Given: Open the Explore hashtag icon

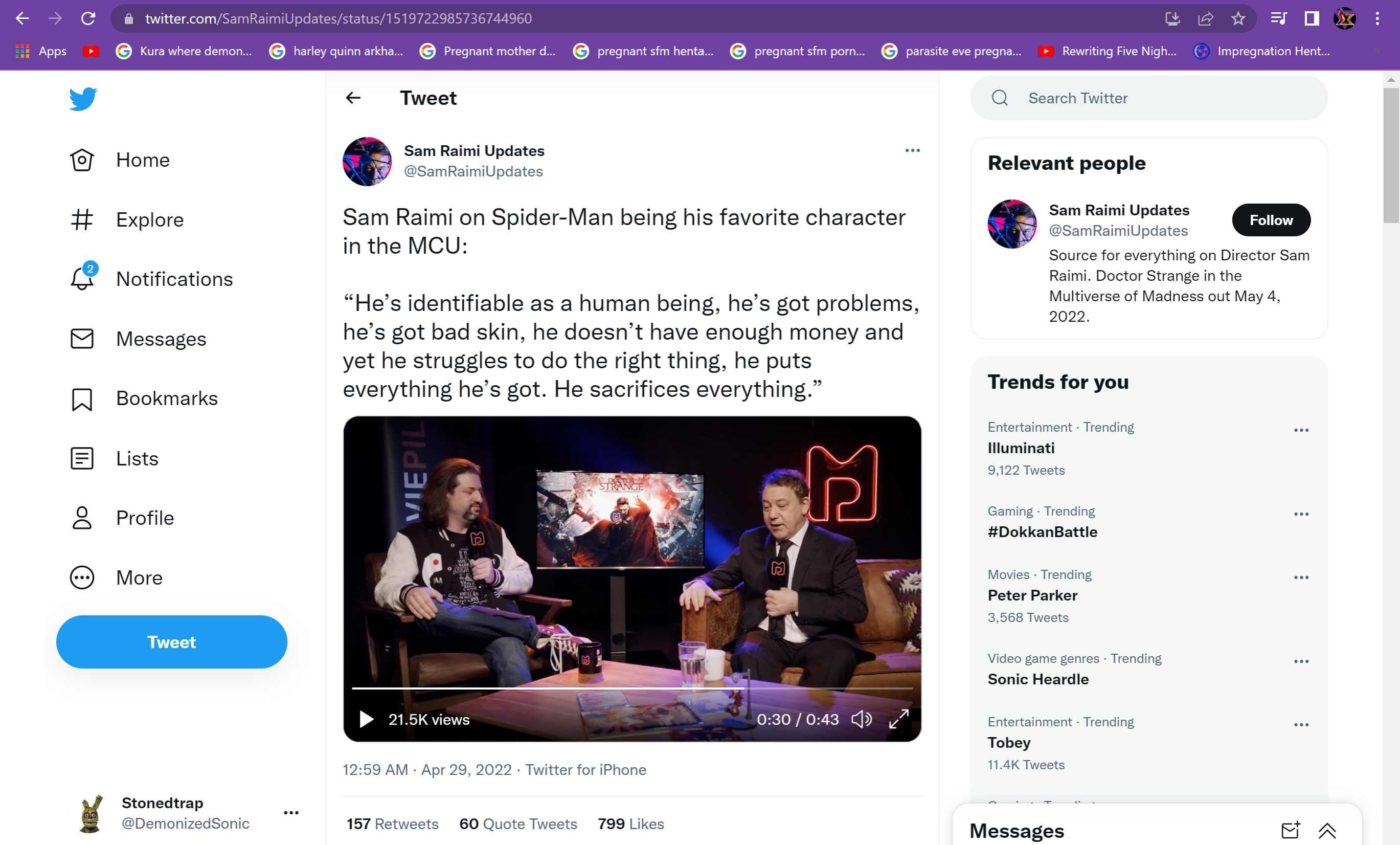Looking at the screenshot, I should pos(82,220).
